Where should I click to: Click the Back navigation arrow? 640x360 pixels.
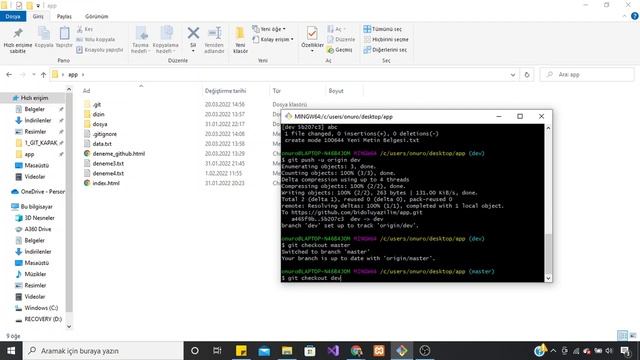click(9, 75)
